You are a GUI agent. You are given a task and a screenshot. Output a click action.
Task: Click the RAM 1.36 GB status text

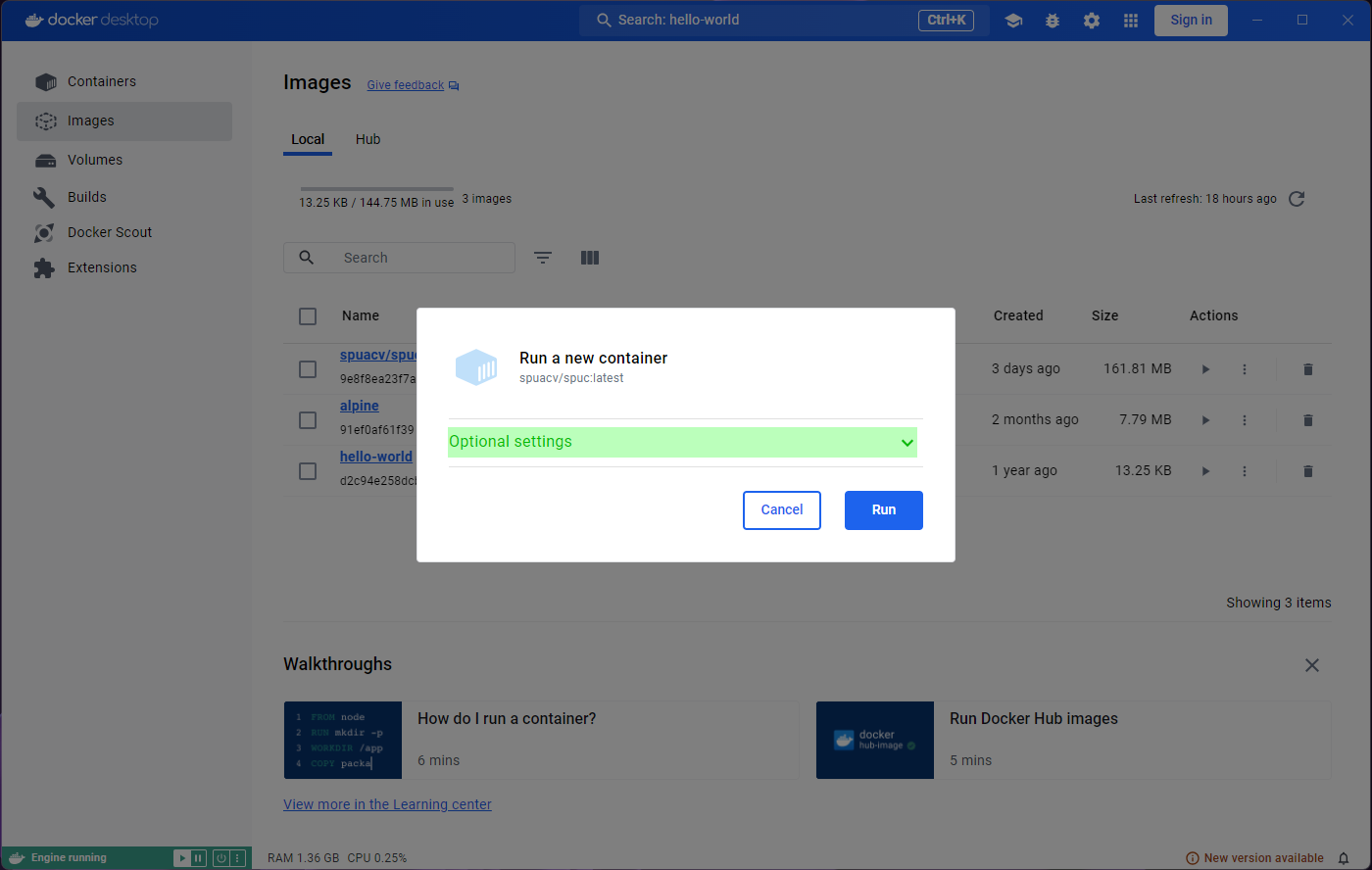coord(303,858)
